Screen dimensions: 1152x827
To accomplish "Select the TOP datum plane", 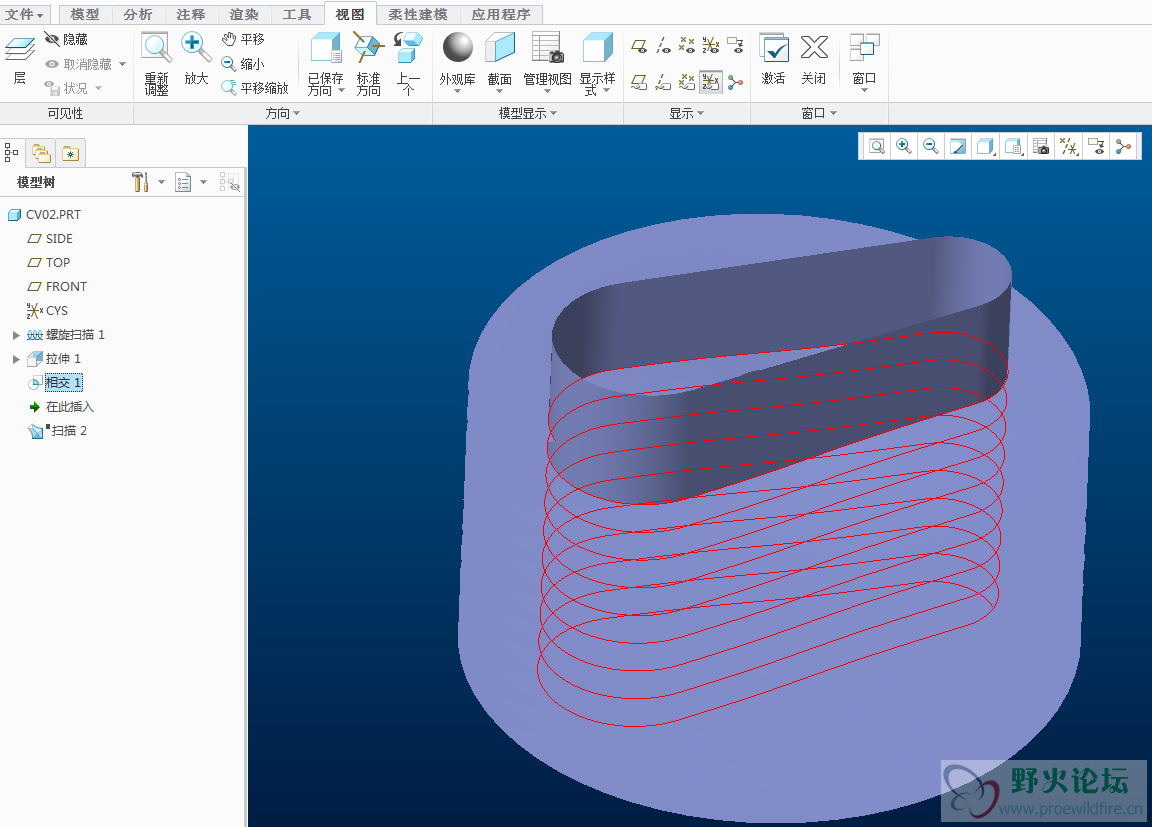I will coord(48,262).
